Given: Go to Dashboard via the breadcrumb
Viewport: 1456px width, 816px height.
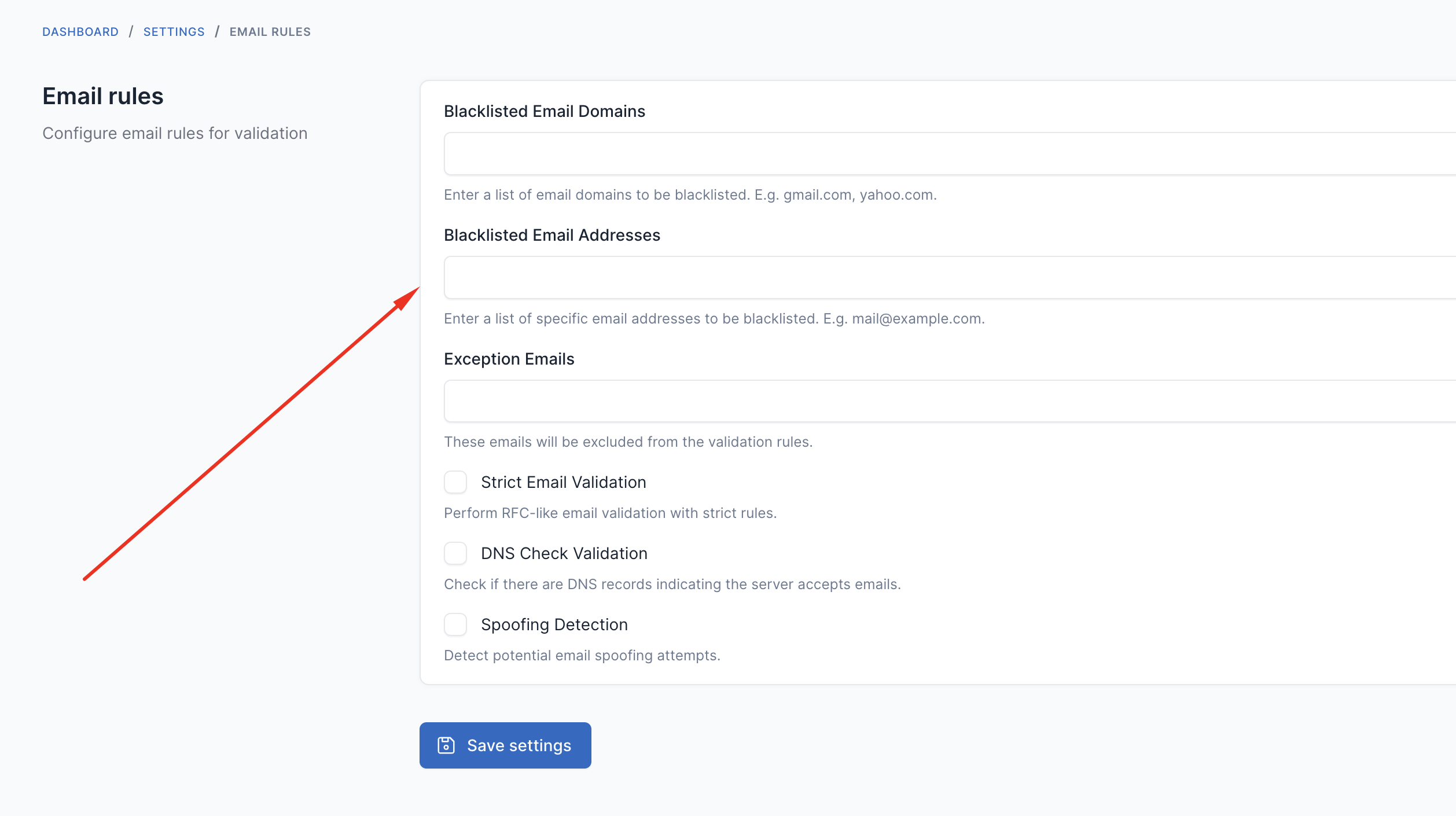Looking at the screenshot, I should (x=80, y=32).
